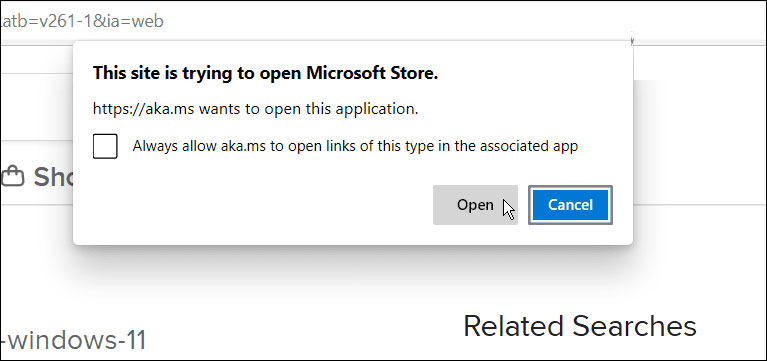
Task: Click the words 'Microsoft Store' in the dialog title
Action: [x=372, y=73]
